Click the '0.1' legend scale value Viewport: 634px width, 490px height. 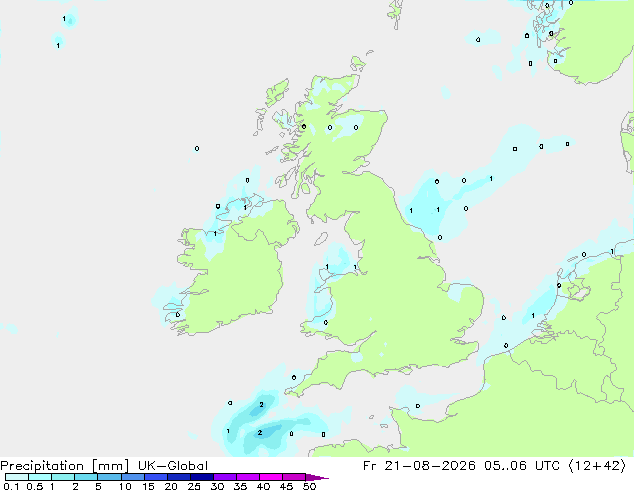11,486
